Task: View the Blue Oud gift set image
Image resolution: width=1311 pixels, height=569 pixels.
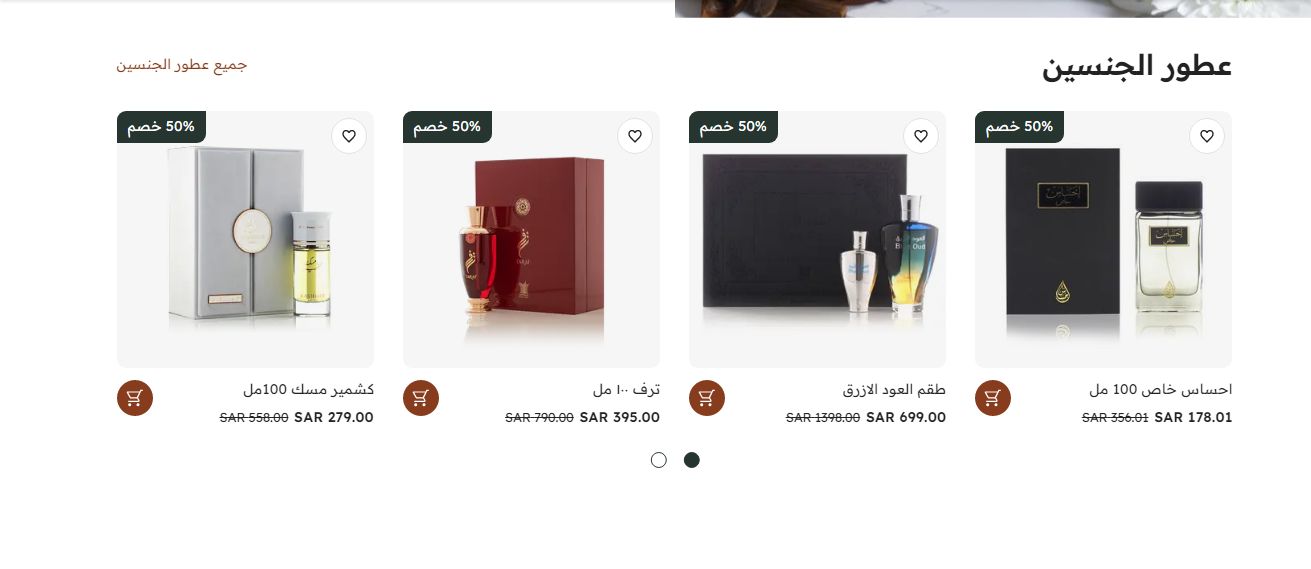Action: [x=817, y=239]
